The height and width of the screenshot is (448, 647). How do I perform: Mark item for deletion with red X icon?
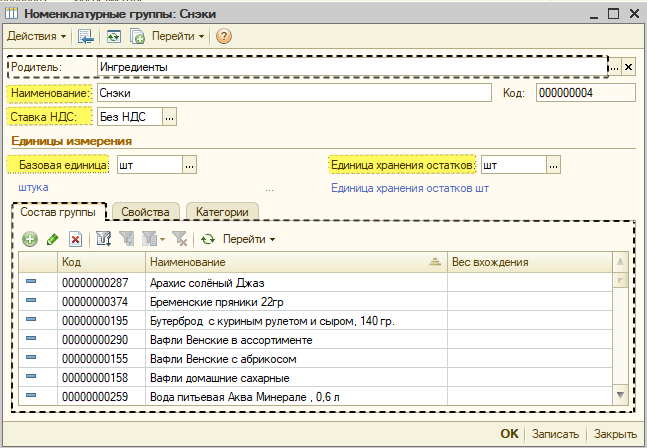pos(75,239)
